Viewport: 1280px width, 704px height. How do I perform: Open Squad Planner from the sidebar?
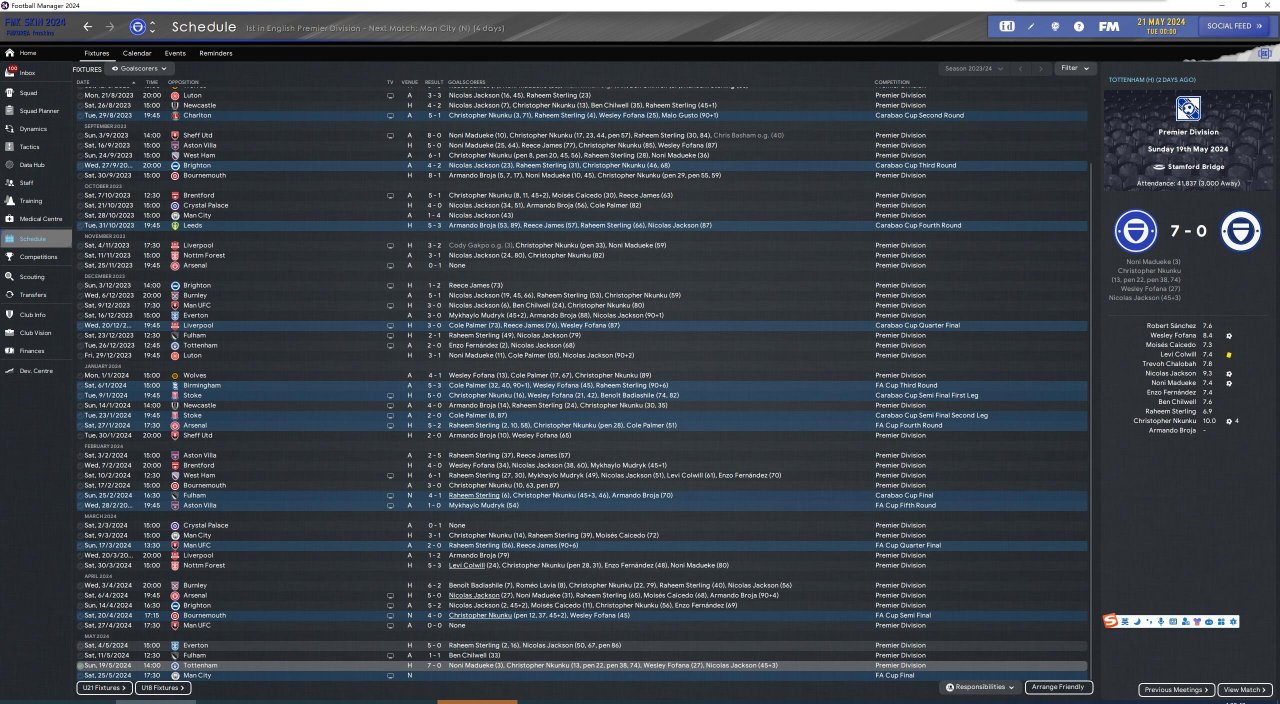click(36, 111)
